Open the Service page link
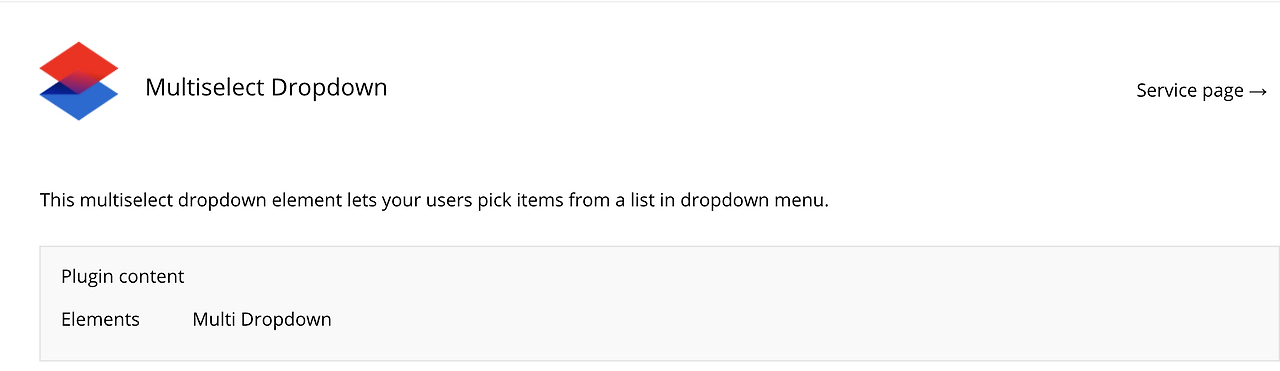 click(x=1202, y=91)
